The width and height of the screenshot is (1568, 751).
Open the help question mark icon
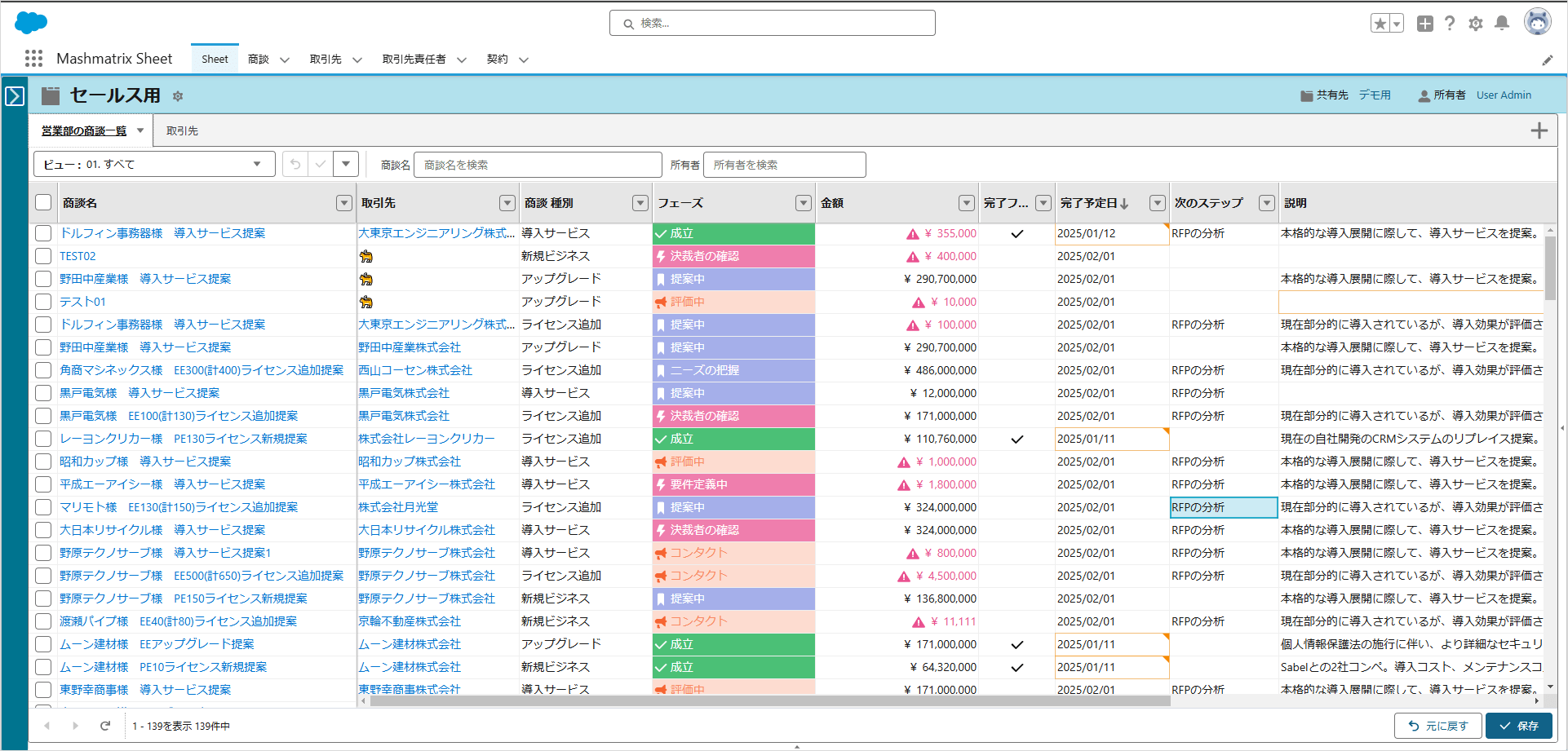pos(1450,24)
